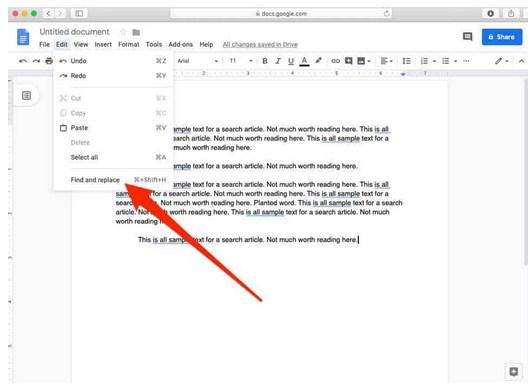This screenshot has height=389, width=528.
Task: Click the print icon
Action: click(49, 61)
